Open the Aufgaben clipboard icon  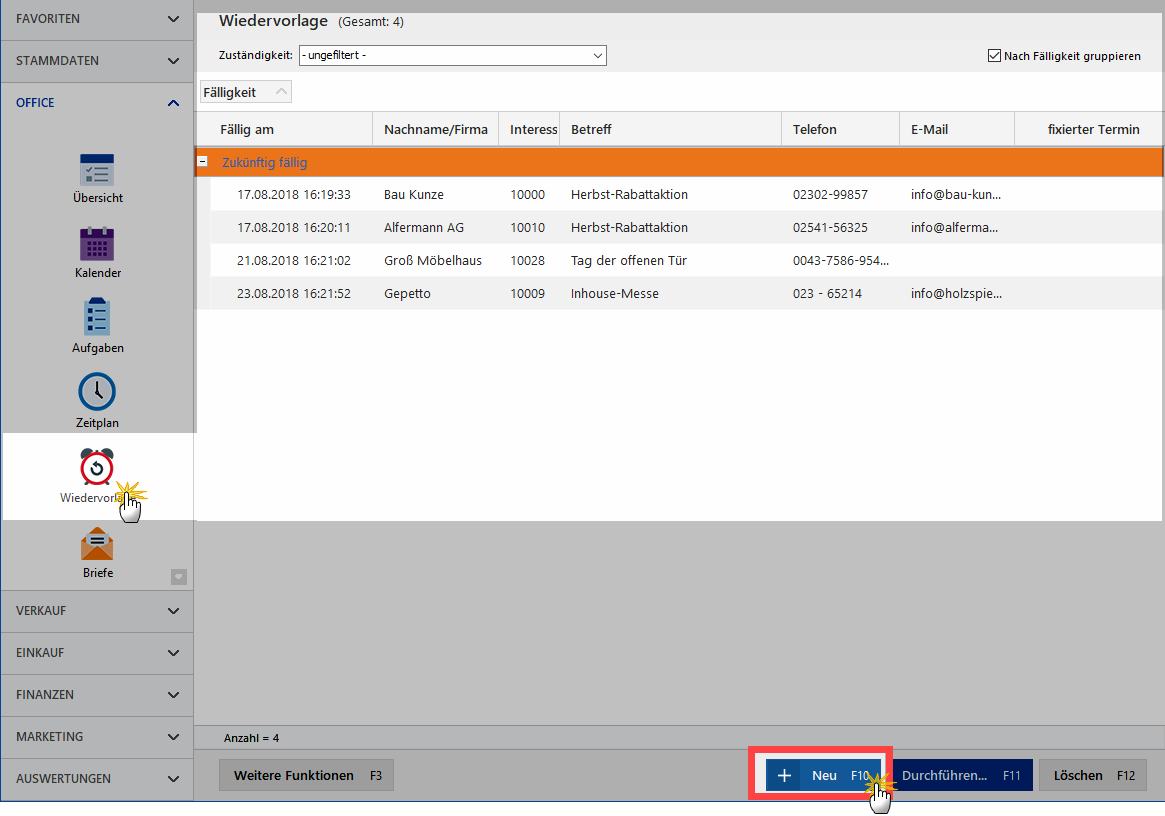coord(97,317)
